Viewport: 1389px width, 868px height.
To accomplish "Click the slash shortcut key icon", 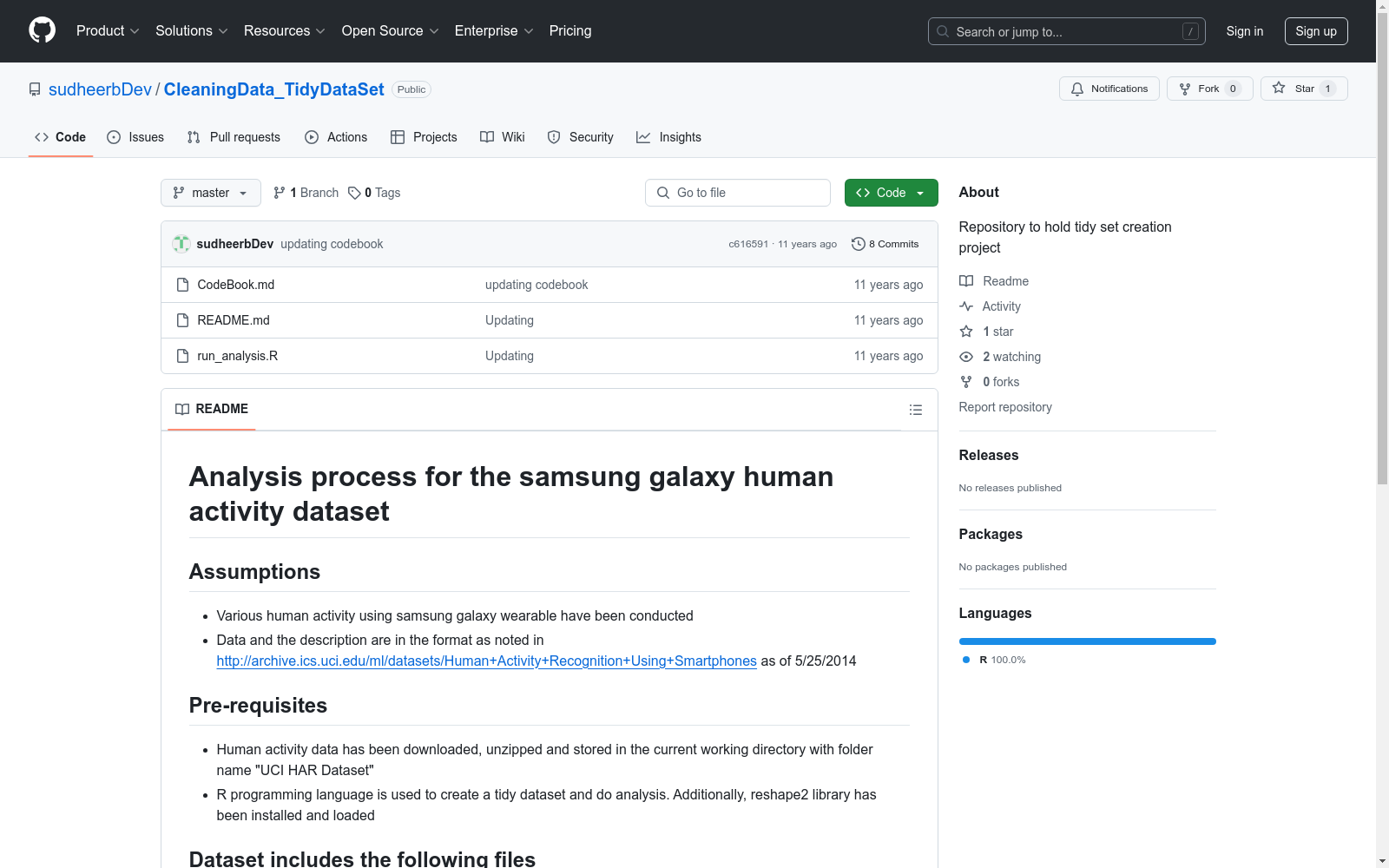I will pos(1190,31).
